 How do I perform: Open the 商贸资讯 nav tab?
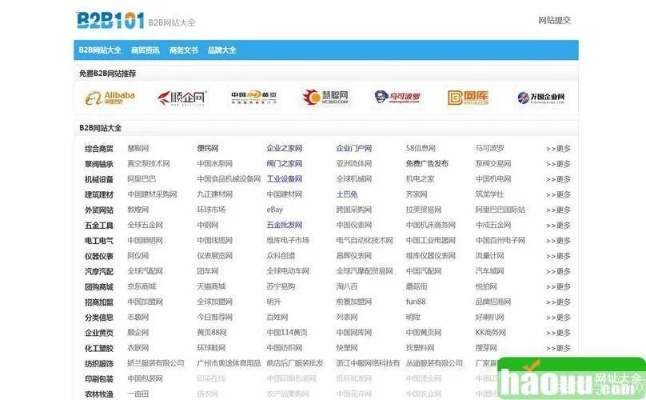[x=145, y=50]
